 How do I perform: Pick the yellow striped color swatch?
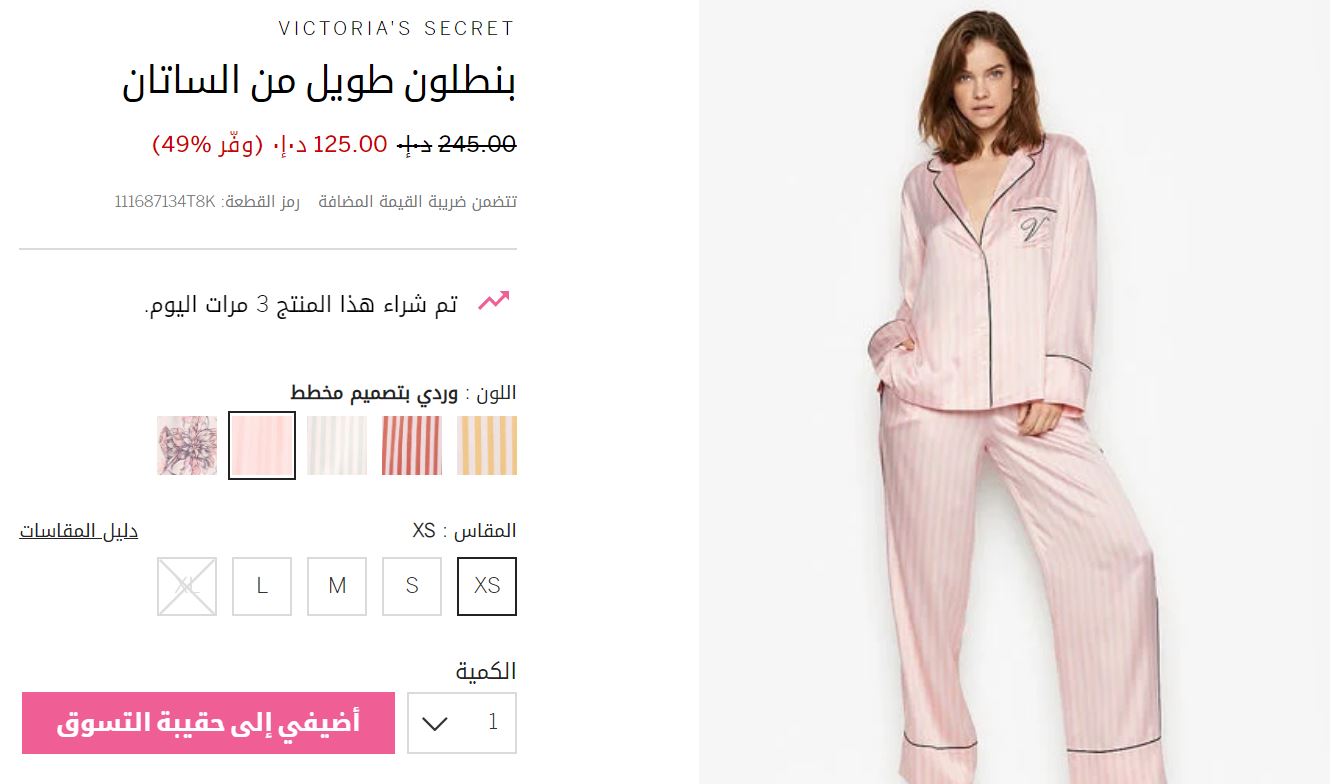click(487, 446)
